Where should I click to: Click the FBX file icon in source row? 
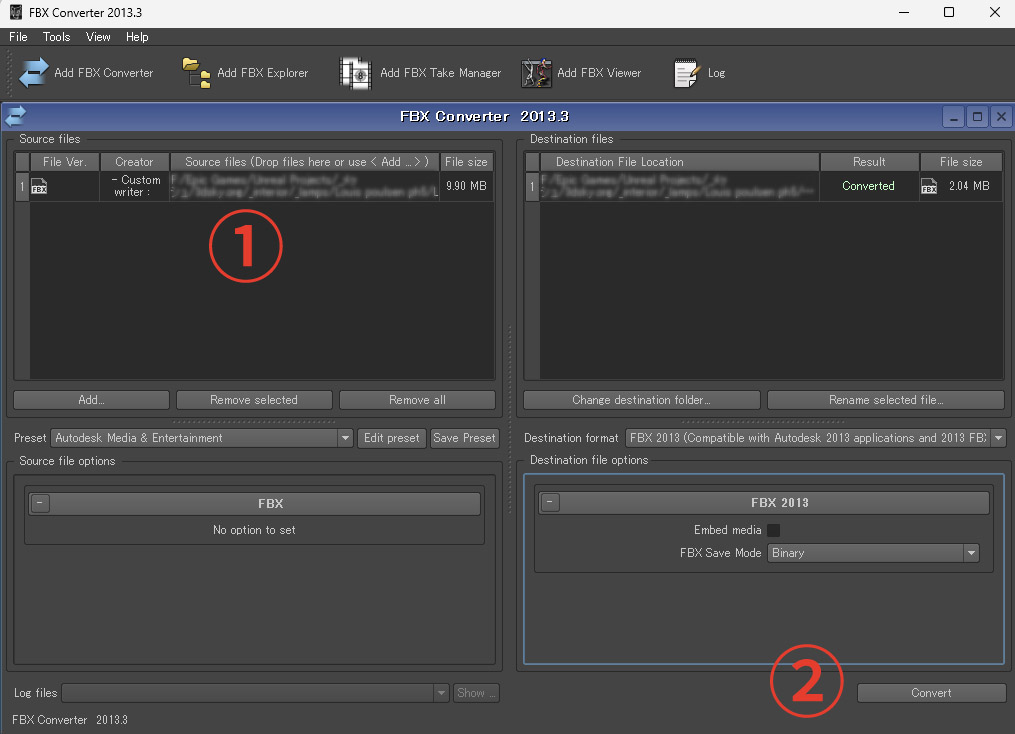click(39, 186)
